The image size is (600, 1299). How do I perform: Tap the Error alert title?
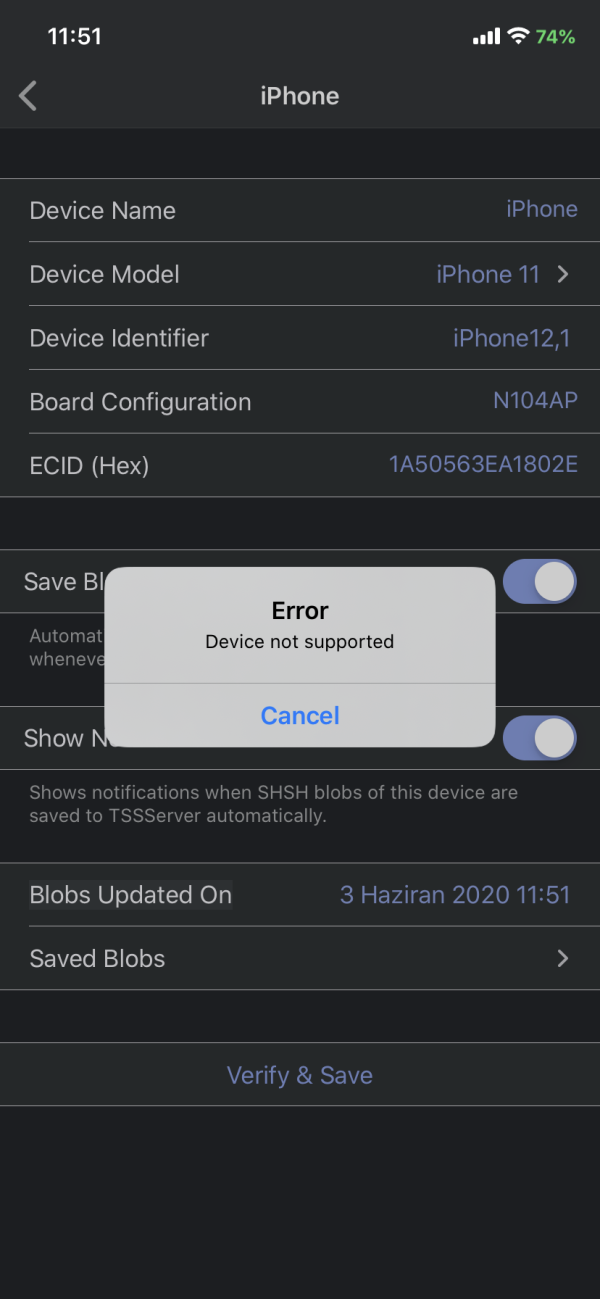[300, 610]
